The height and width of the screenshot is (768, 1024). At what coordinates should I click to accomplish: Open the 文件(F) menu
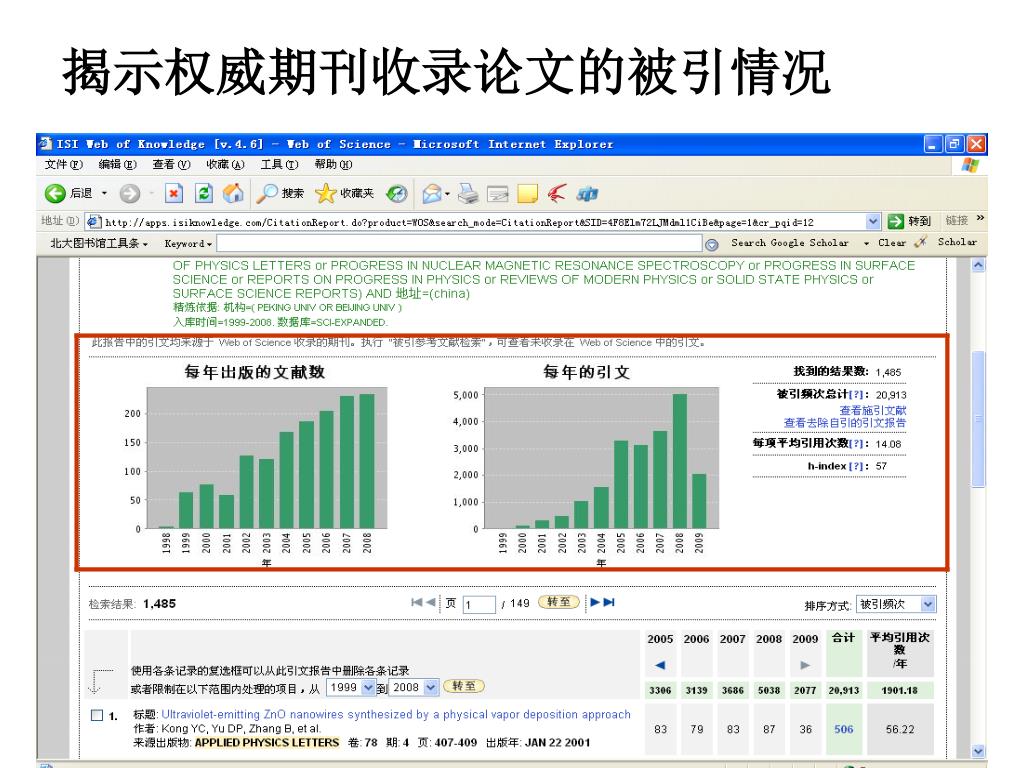63,165
